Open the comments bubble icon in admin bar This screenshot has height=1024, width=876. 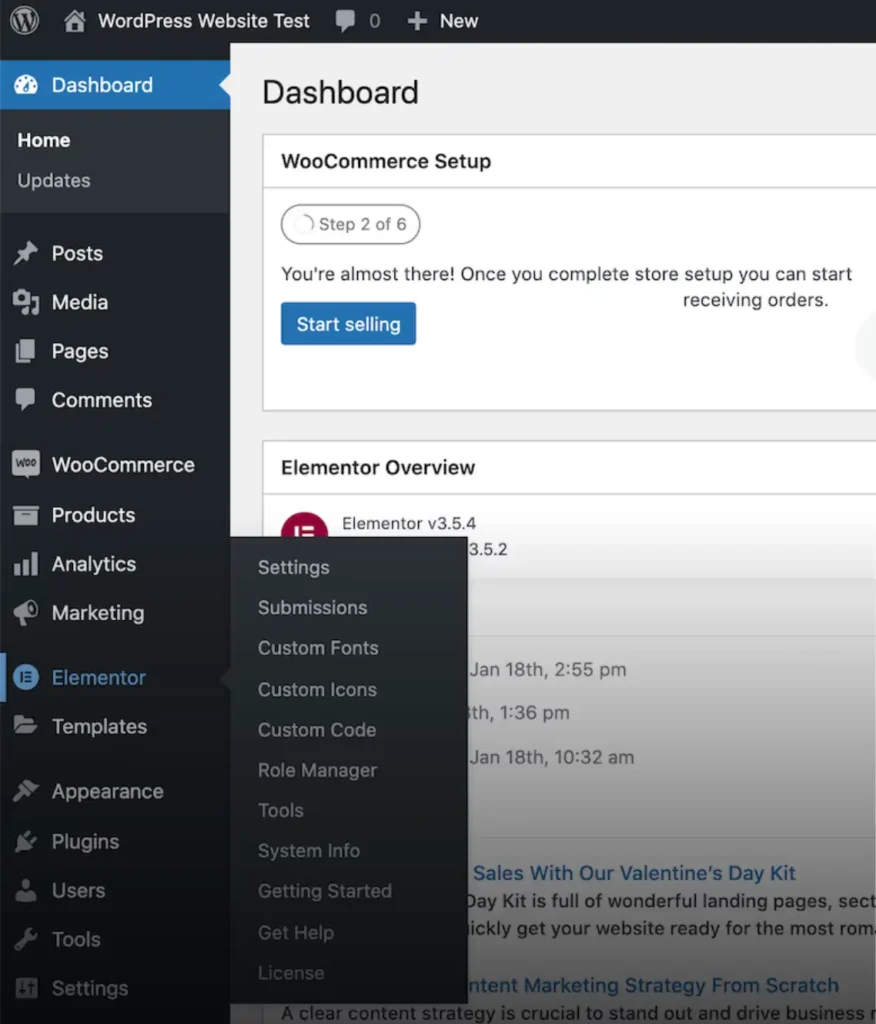345,21
